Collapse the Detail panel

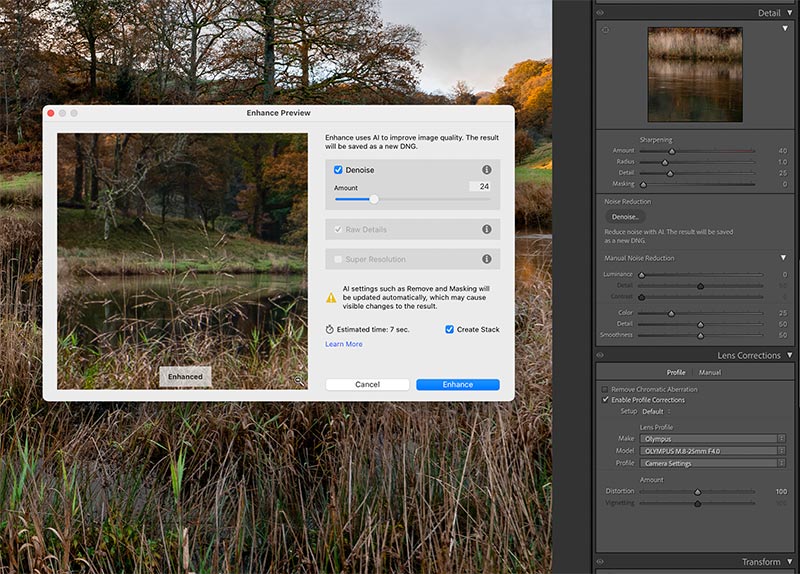pos(790,13)
